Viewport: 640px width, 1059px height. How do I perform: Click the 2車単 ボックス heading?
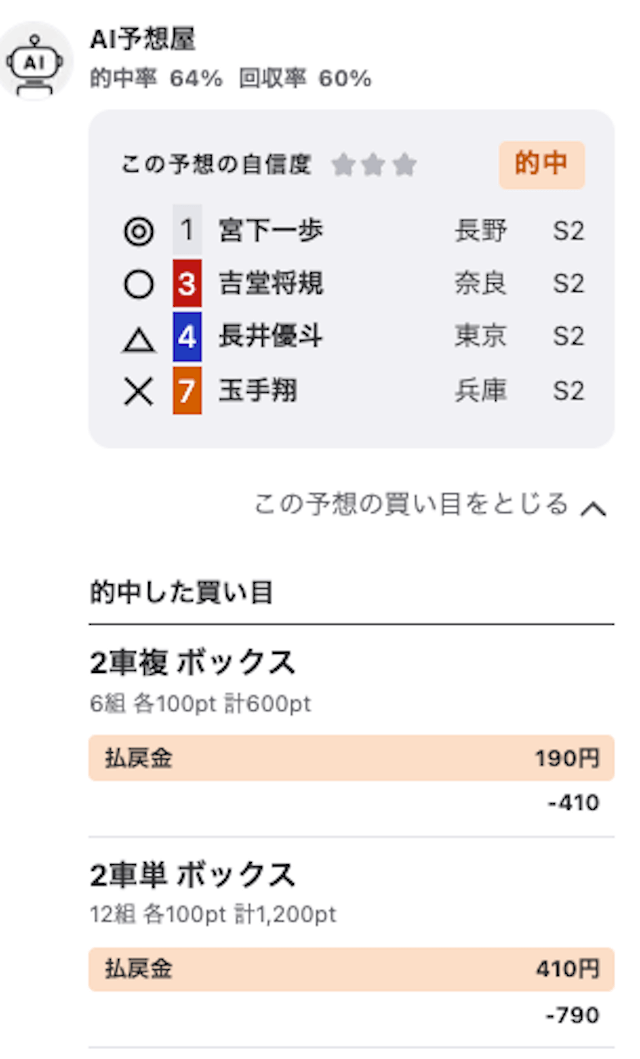(x=192, y=875)
